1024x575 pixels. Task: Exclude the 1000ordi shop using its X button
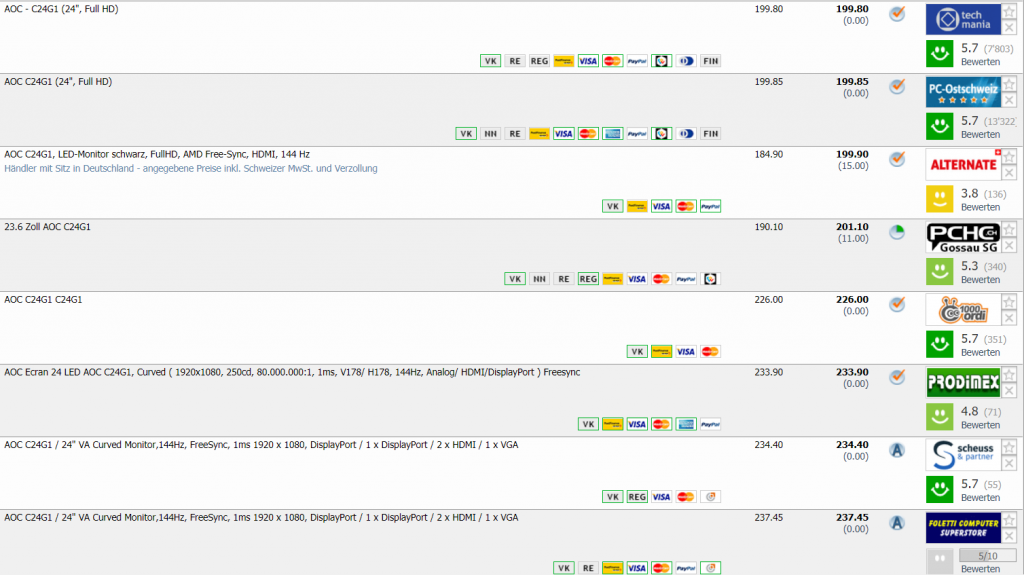[1010, 318]
